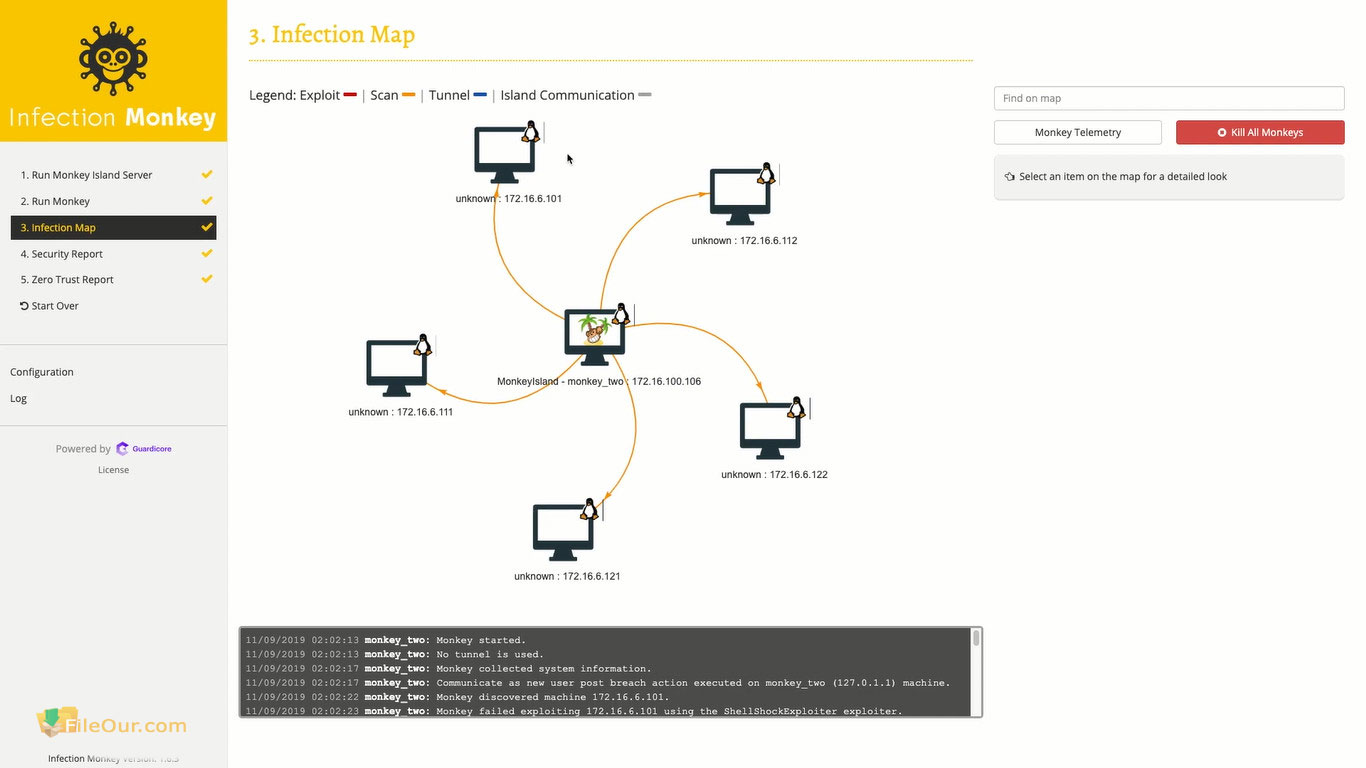Click label 'unknown : 172.16.6.122'
This screenshot has height=768, width=1366.
pos(774,475)
